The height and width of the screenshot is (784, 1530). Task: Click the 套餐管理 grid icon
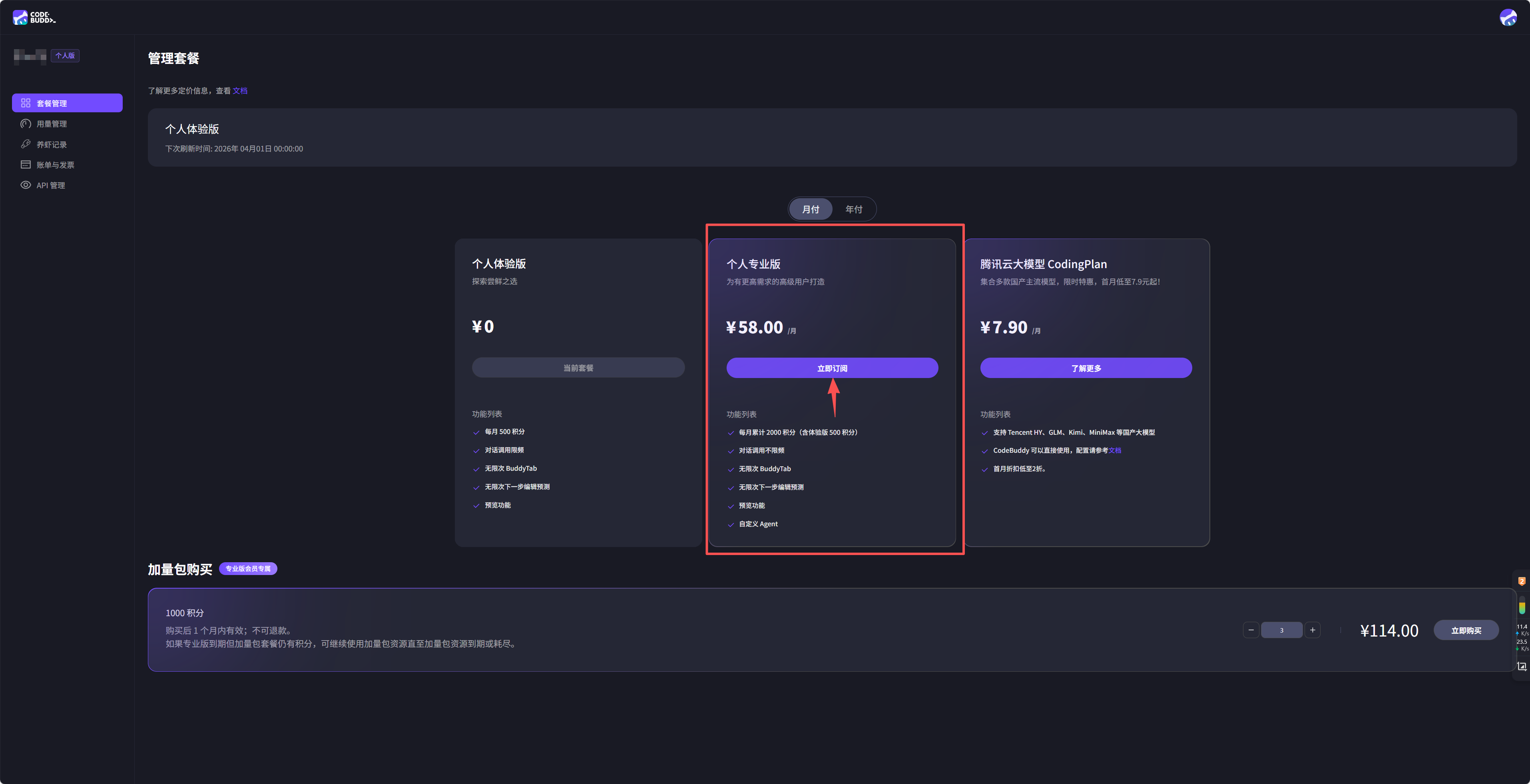coord(26,103)
